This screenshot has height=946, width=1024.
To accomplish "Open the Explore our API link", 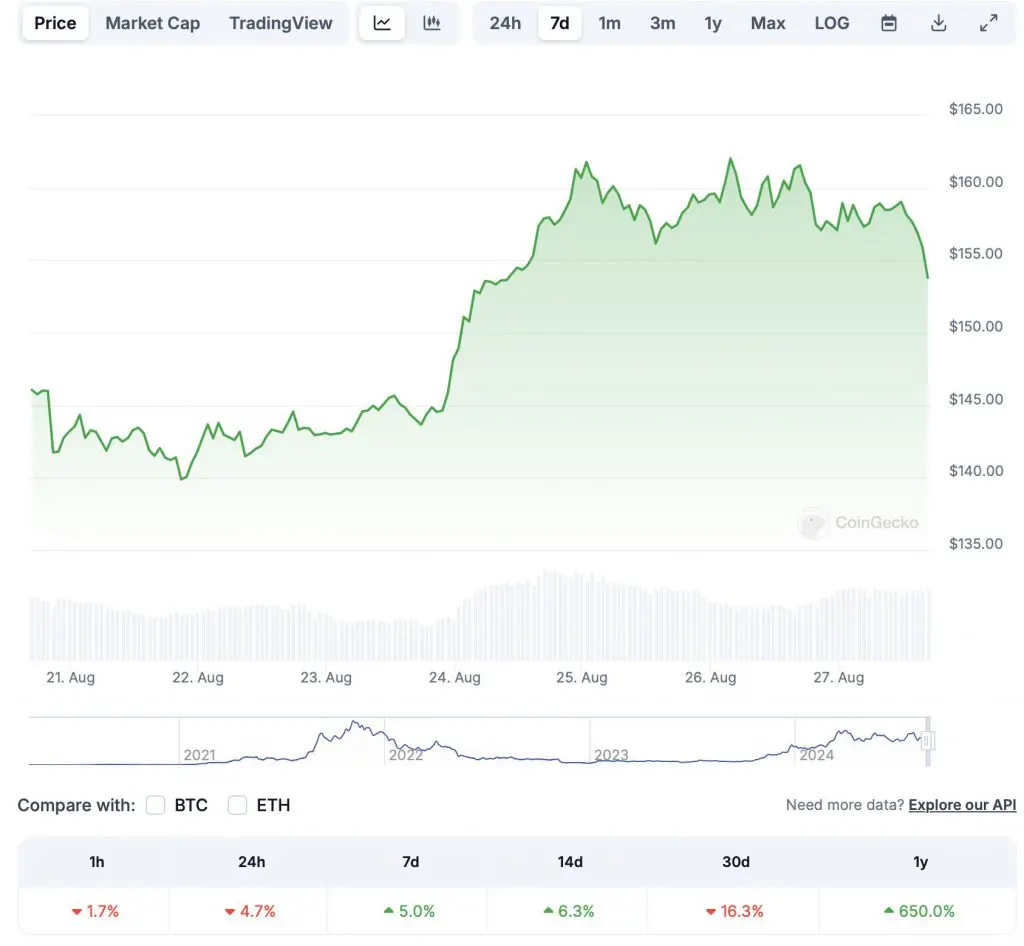I will coord(962,805).
